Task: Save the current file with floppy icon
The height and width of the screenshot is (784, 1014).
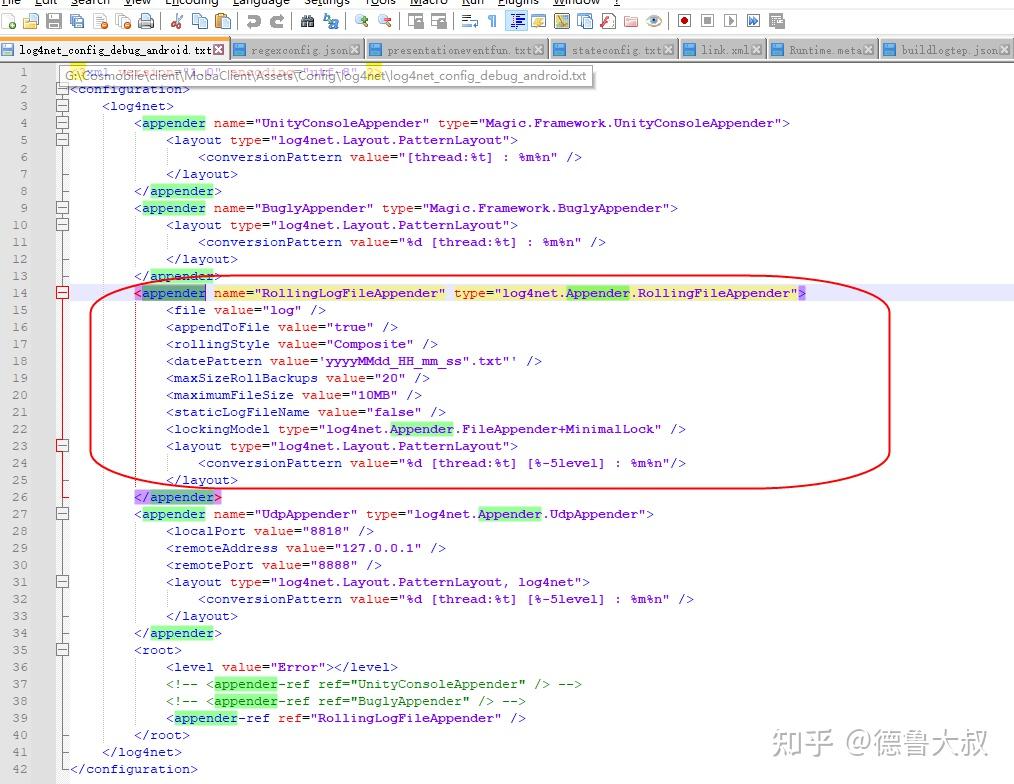Action: (54, 21)
